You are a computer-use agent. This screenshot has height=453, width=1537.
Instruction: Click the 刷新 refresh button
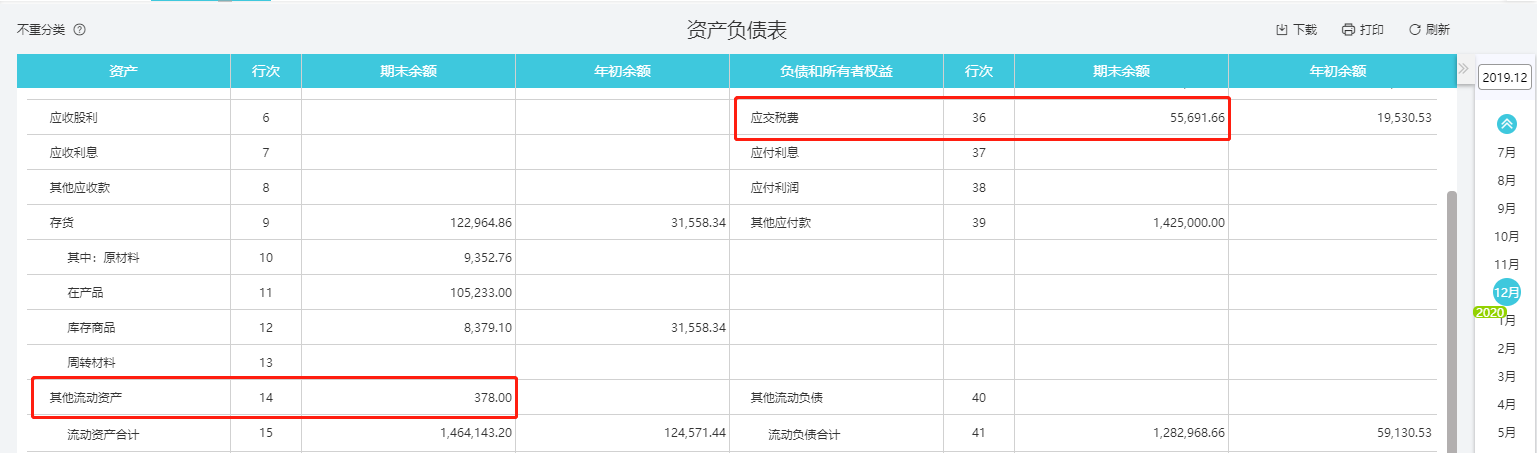click(x=1429, y=30)
